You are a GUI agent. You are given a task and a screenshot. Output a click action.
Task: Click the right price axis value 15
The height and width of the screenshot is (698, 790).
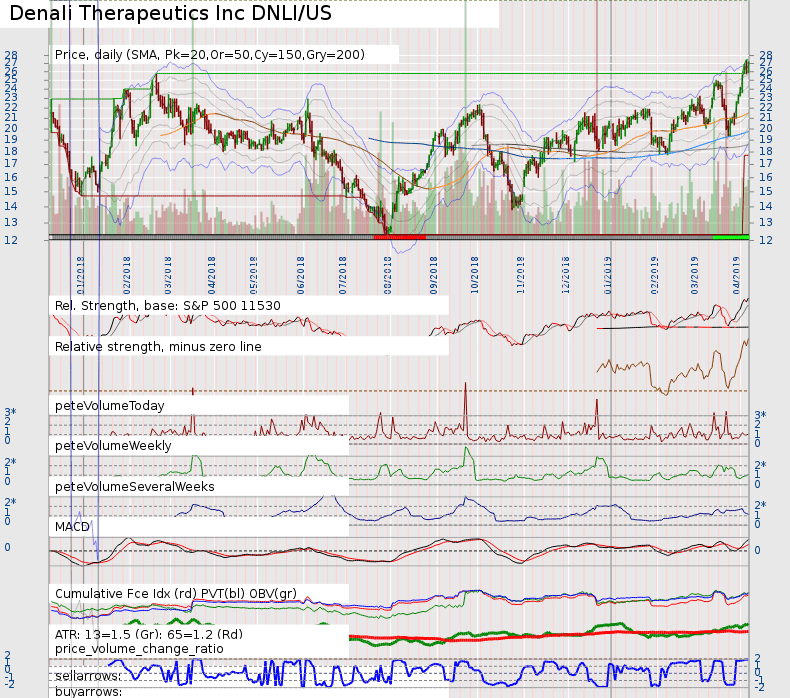[x=766, y=191]
